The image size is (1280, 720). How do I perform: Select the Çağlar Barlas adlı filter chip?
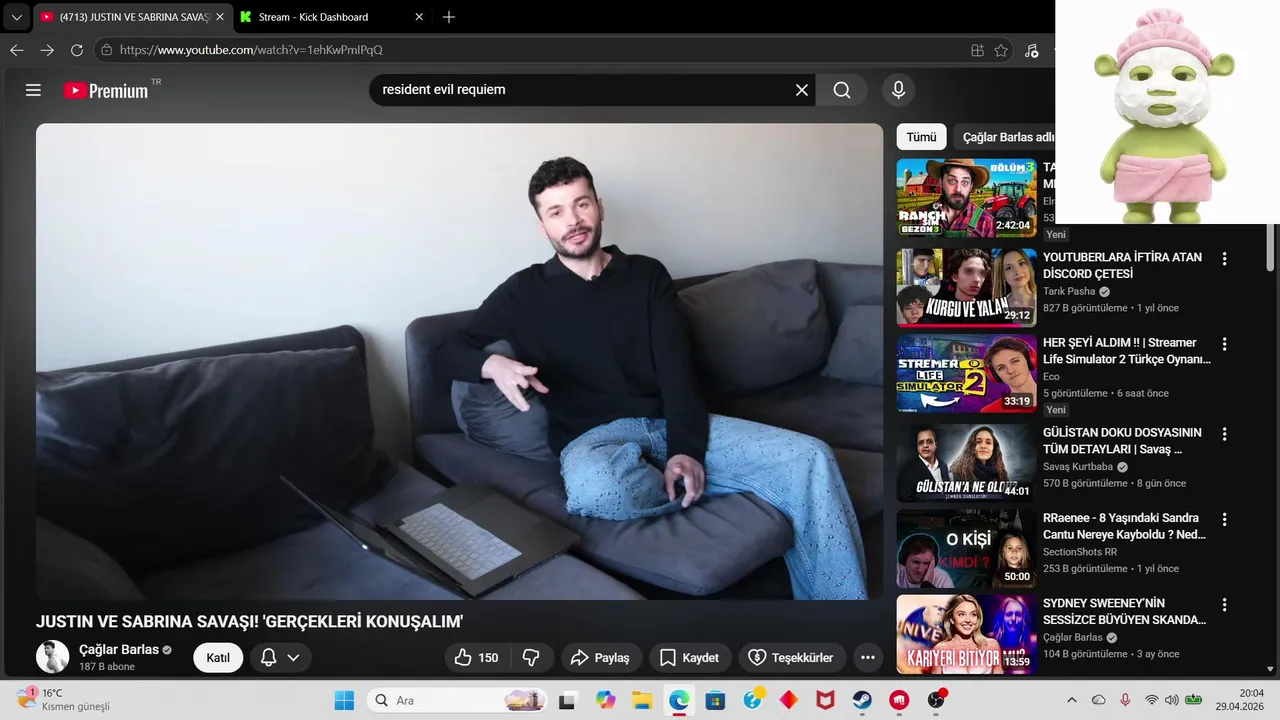pos(1004,137)
